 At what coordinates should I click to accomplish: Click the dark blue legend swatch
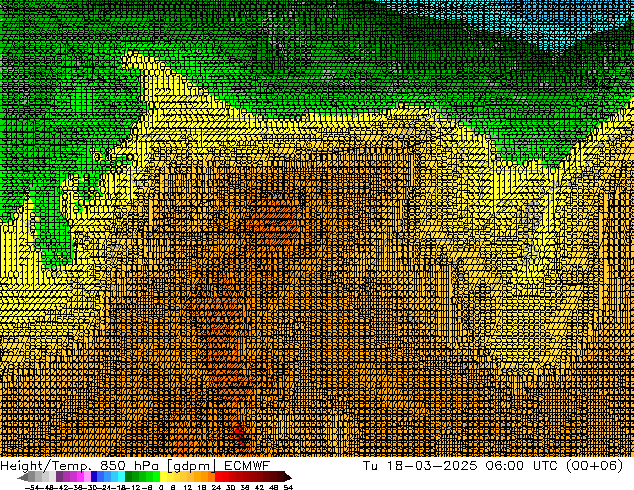[94, 476]
